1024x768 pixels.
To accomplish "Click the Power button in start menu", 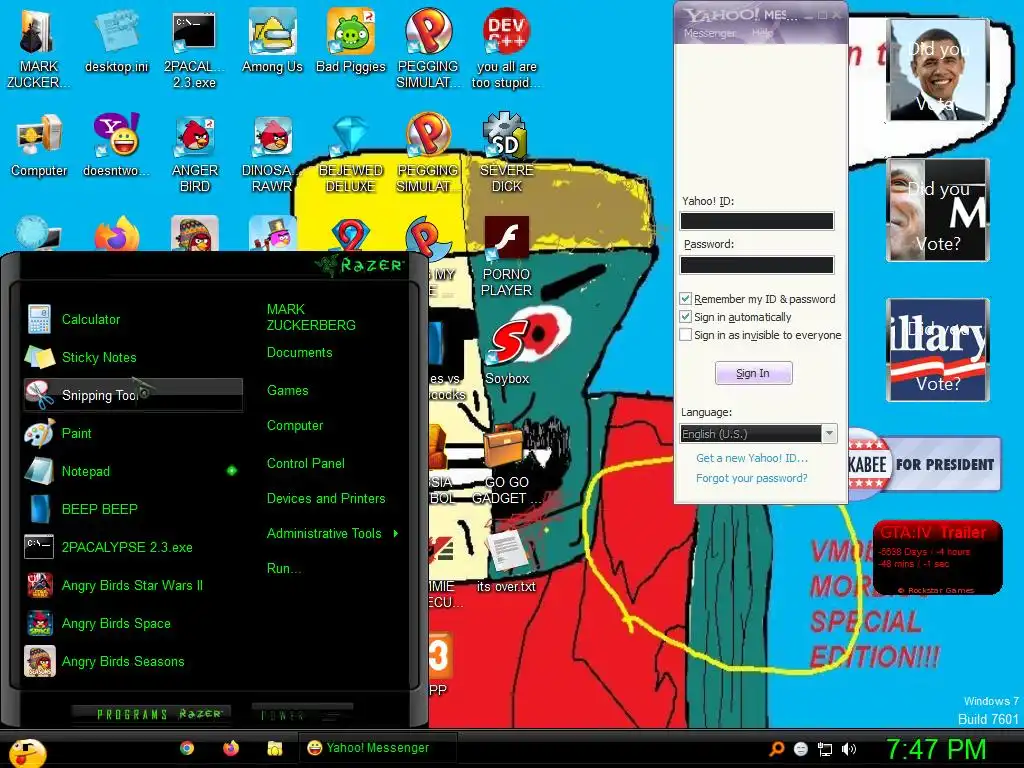I will tap(302, 714).
